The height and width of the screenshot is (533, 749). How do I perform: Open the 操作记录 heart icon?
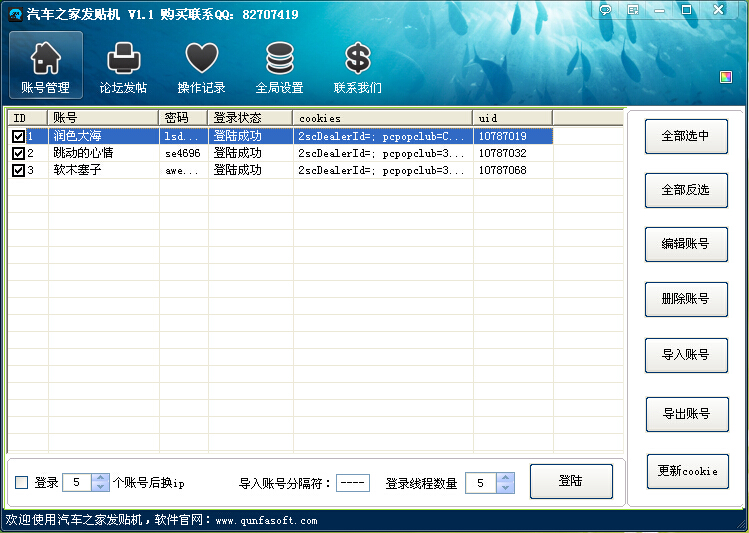[x=201, y=66]
